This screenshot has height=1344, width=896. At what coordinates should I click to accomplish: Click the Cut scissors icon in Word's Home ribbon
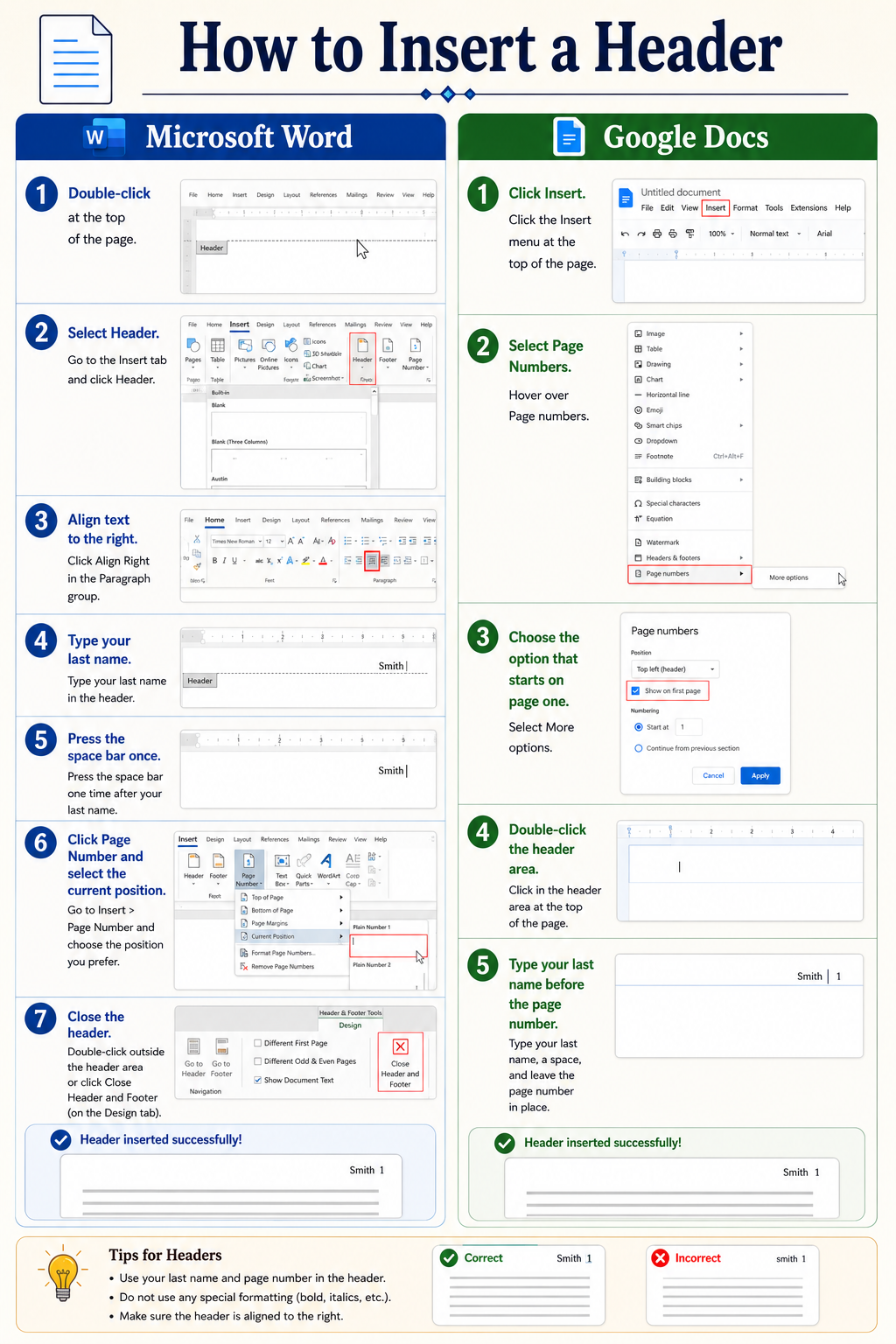tap(197, 540)
